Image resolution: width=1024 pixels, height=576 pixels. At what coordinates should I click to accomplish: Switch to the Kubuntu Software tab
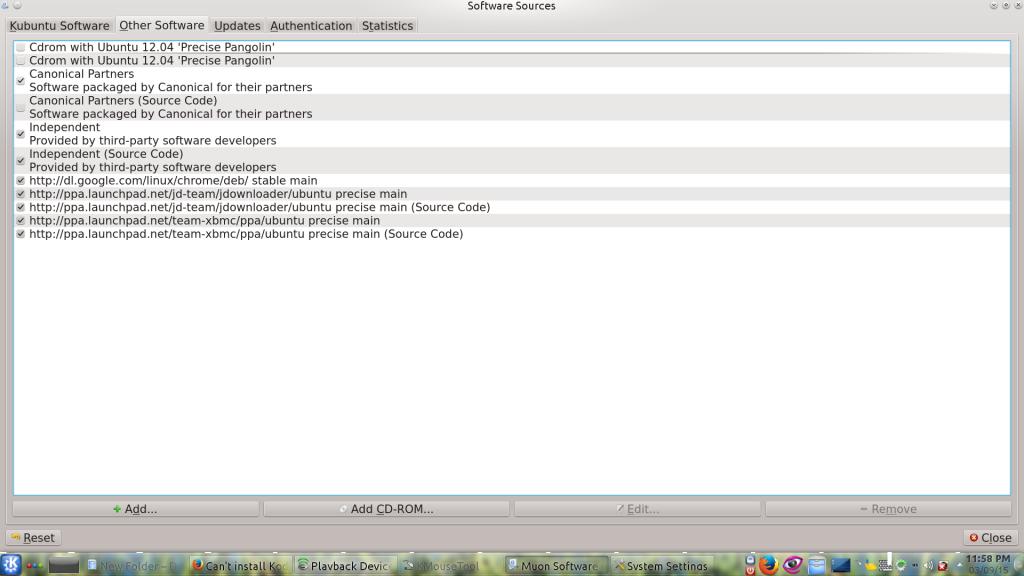click(59, 26)
